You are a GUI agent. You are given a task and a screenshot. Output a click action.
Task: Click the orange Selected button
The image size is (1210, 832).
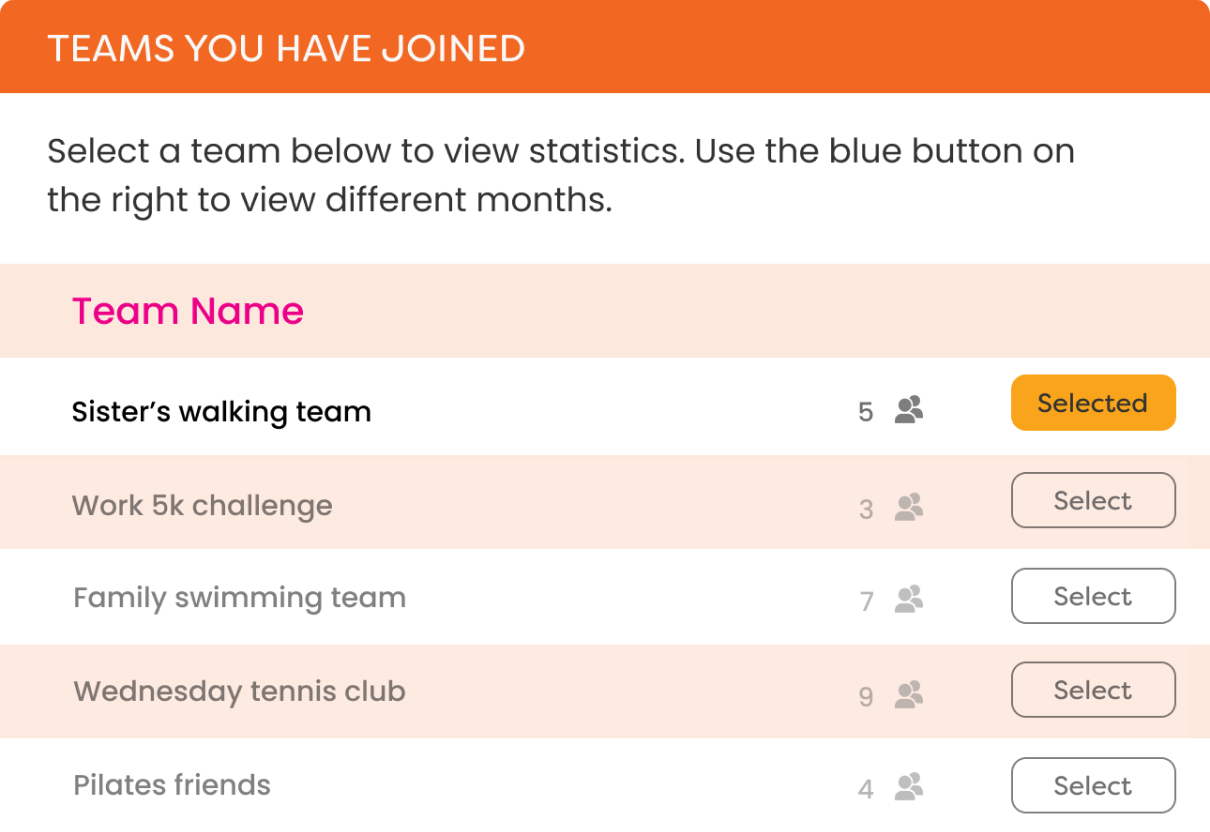1093,403
